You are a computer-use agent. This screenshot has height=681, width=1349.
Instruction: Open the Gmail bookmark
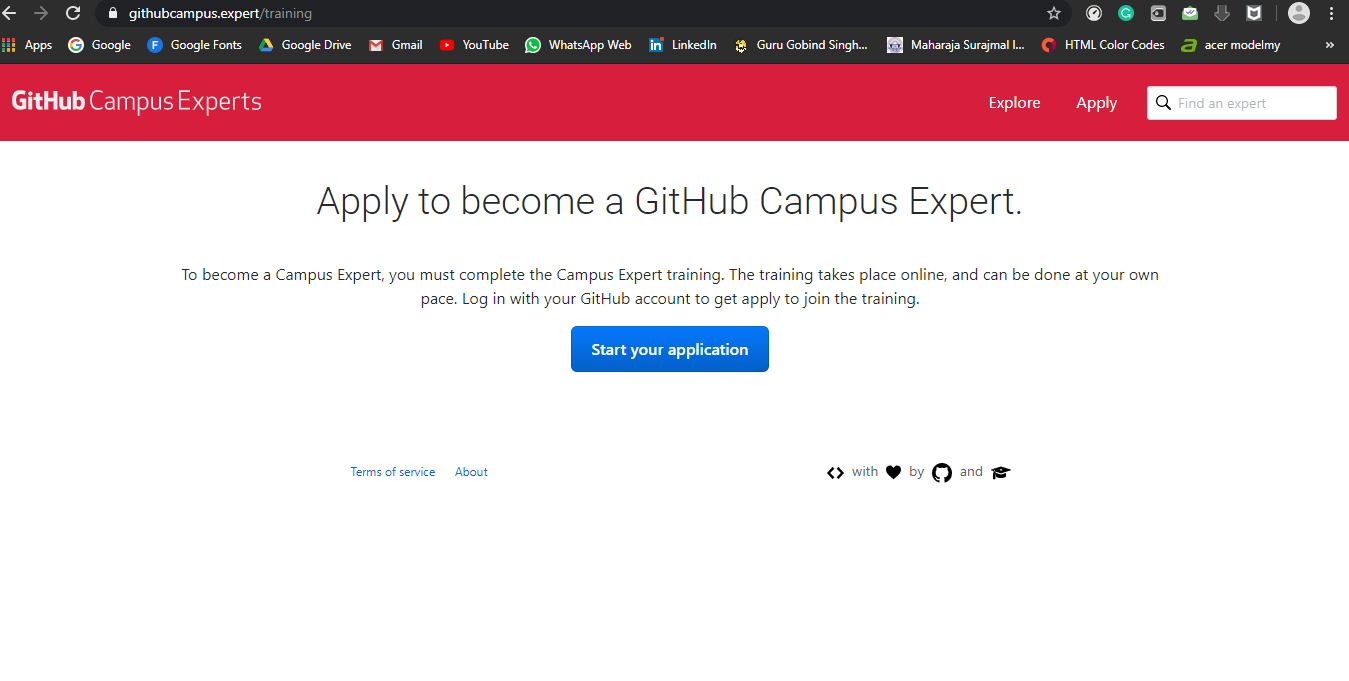(x=395, y=45)
